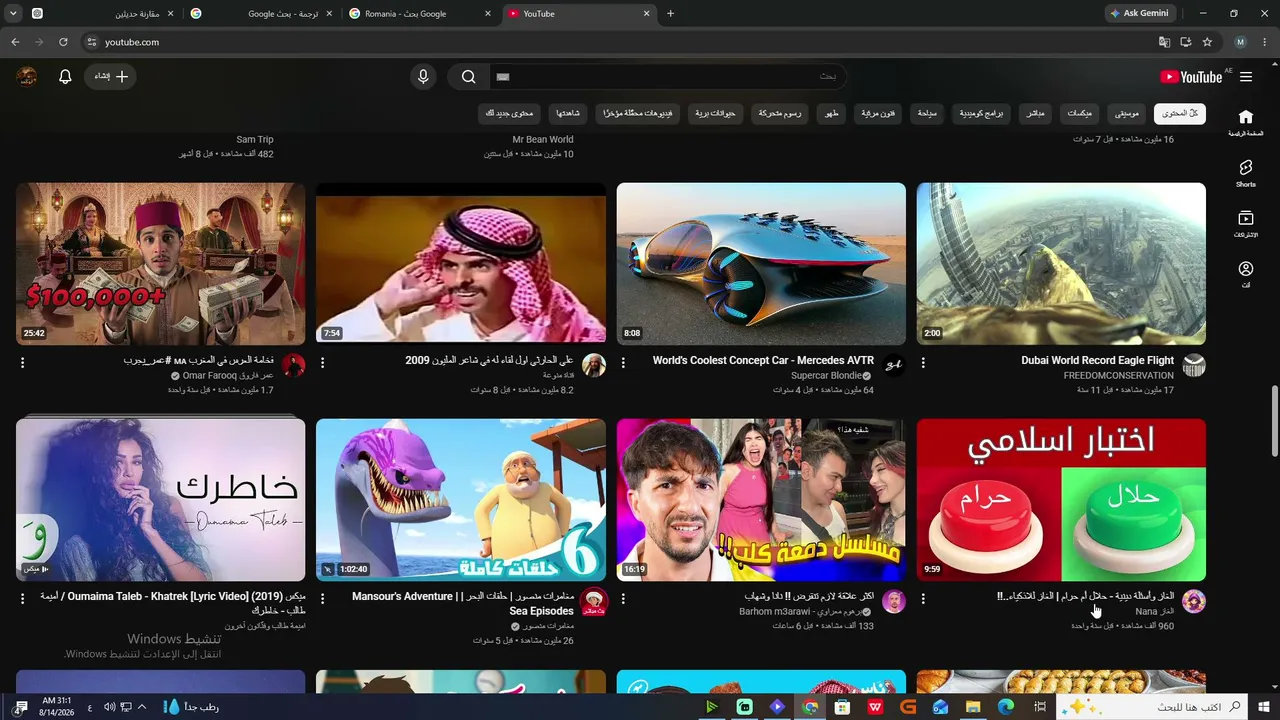Click the translate page icon
The height and width of the screenshot is (720, 1280).
pyautogui.click(x=1164, y=42)
